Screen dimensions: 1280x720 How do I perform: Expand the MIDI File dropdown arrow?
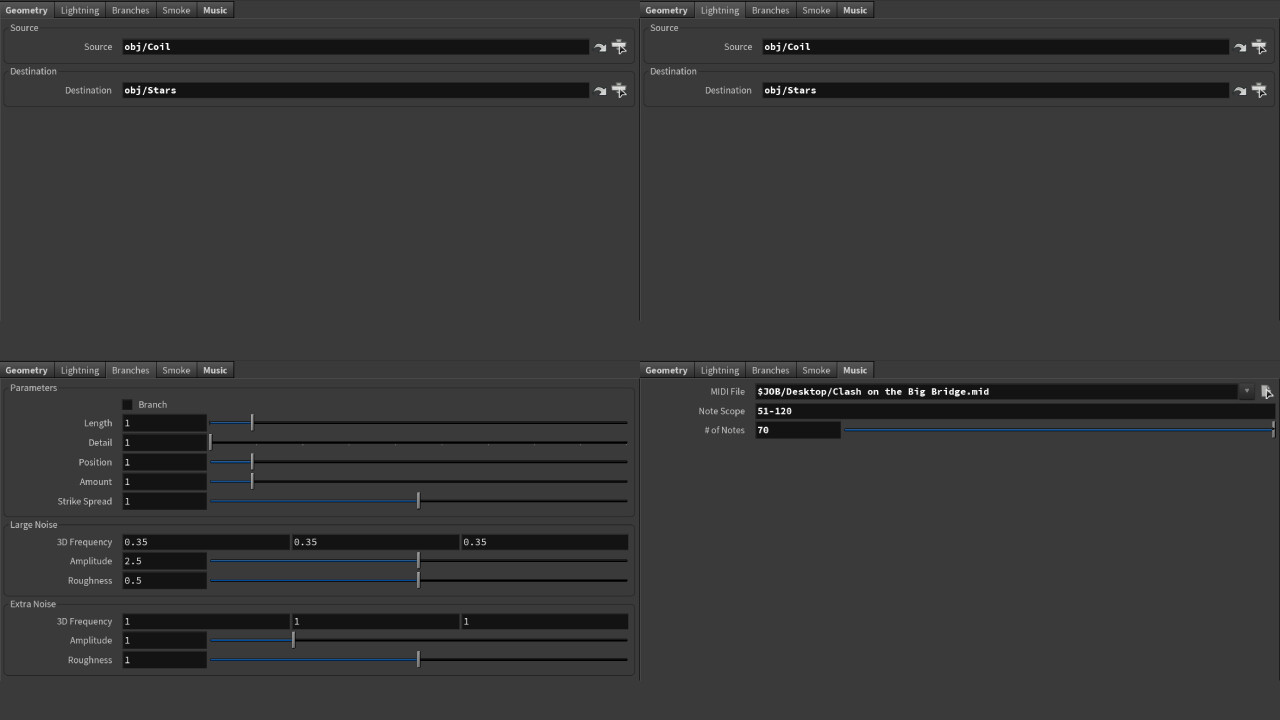coord(1247,392)
